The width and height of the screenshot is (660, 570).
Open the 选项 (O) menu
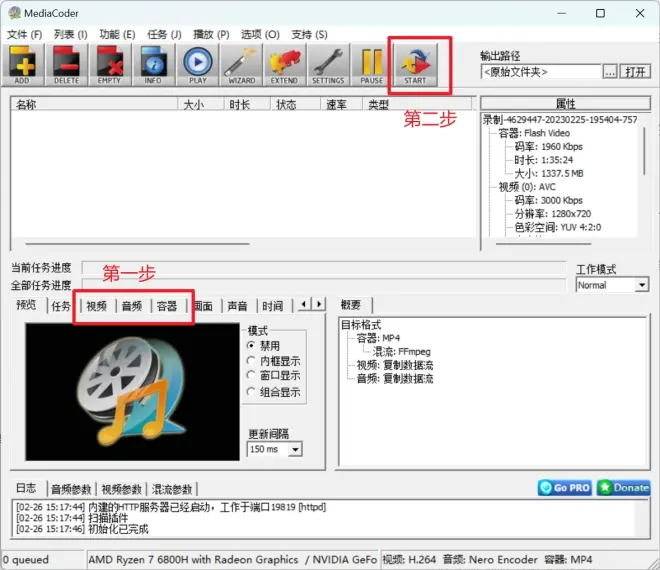tap(260, 35)
